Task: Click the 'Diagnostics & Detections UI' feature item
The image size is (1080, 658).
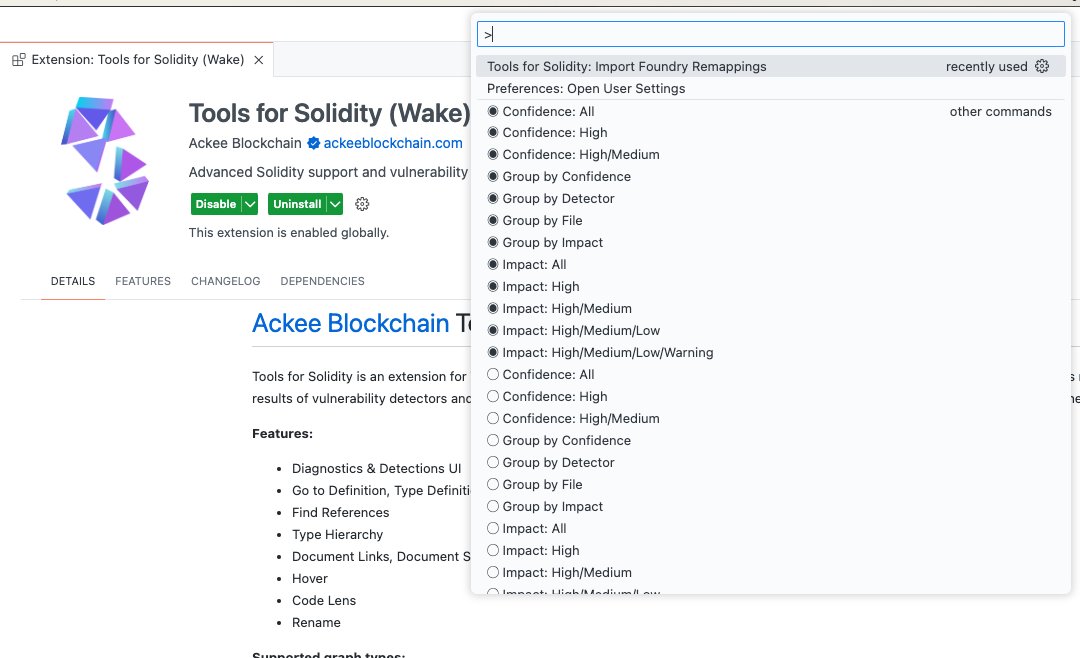Action: pyautogui.click(x=377, y=469)
